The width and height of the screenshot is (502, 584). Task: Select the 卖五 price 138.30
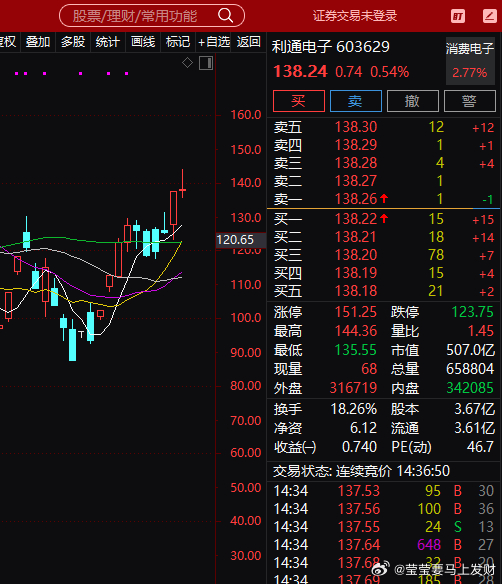click(356, 127)
